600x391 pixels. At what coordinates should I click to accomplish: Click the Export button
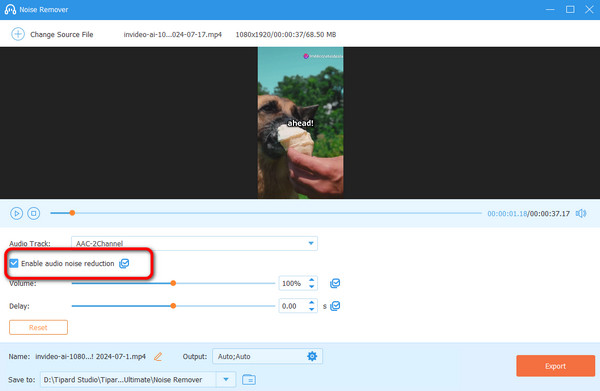555,366
